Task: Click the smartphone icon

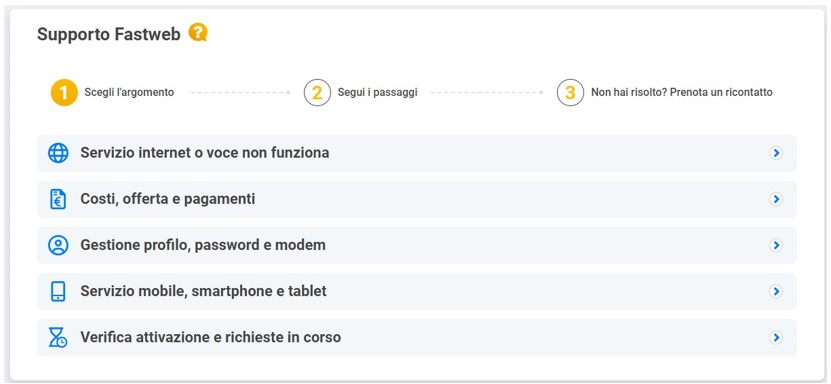Action: pyautogui.click(x=58, y=291)
